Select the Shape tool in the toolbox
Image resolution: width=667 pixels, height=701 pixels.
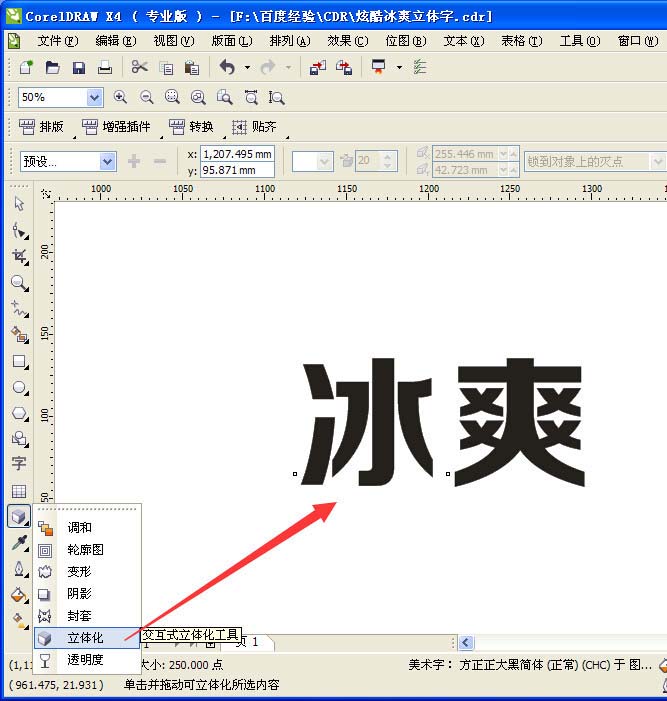click(x=20, y=231)
